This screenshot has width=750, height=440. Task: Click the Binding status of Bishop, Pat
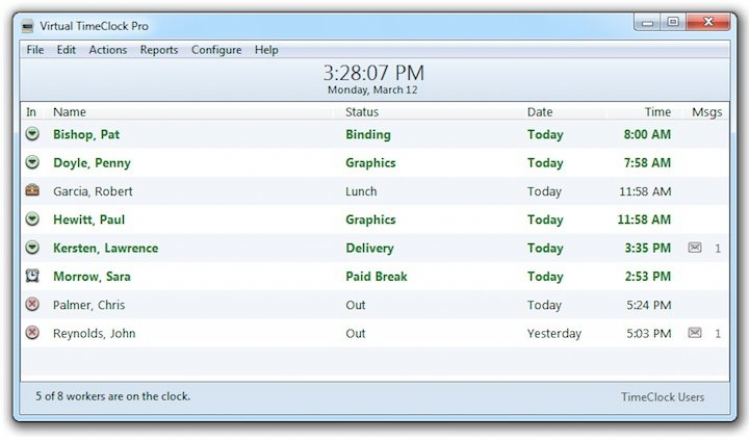(x=368, y=134)
